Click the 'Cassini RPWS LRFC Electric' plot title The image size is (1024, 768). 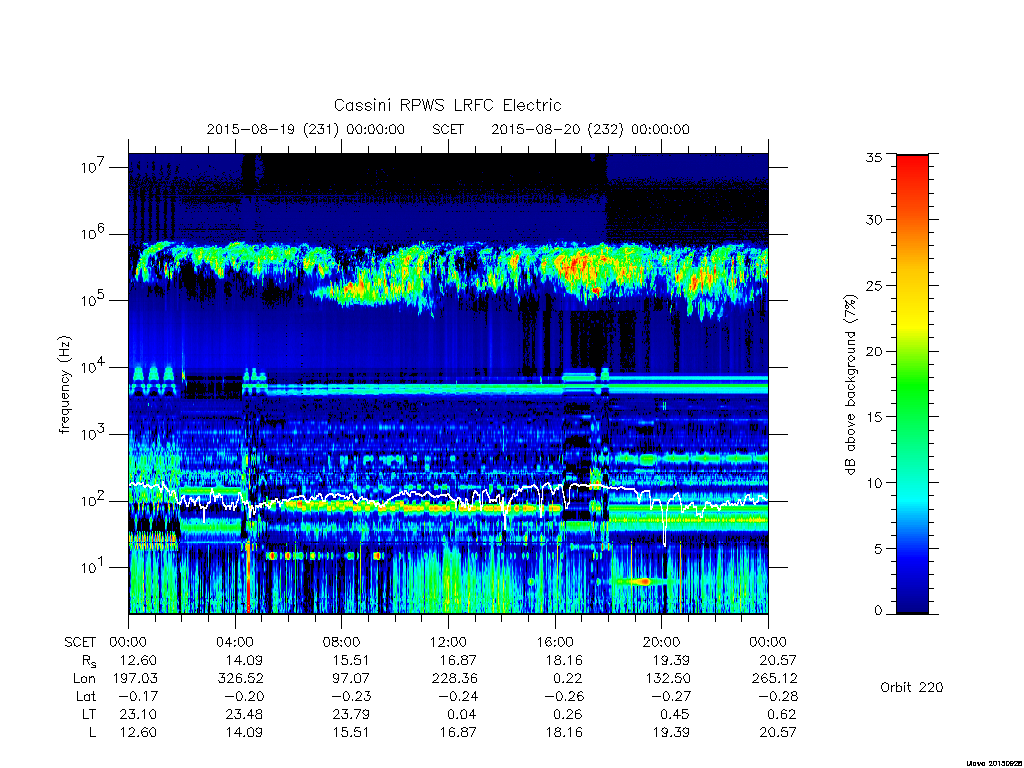pos(447,106)
